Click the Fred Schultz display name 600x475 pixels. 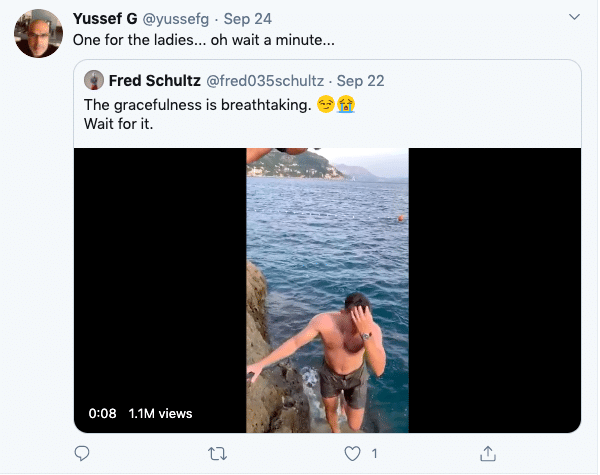pos(155,81)
